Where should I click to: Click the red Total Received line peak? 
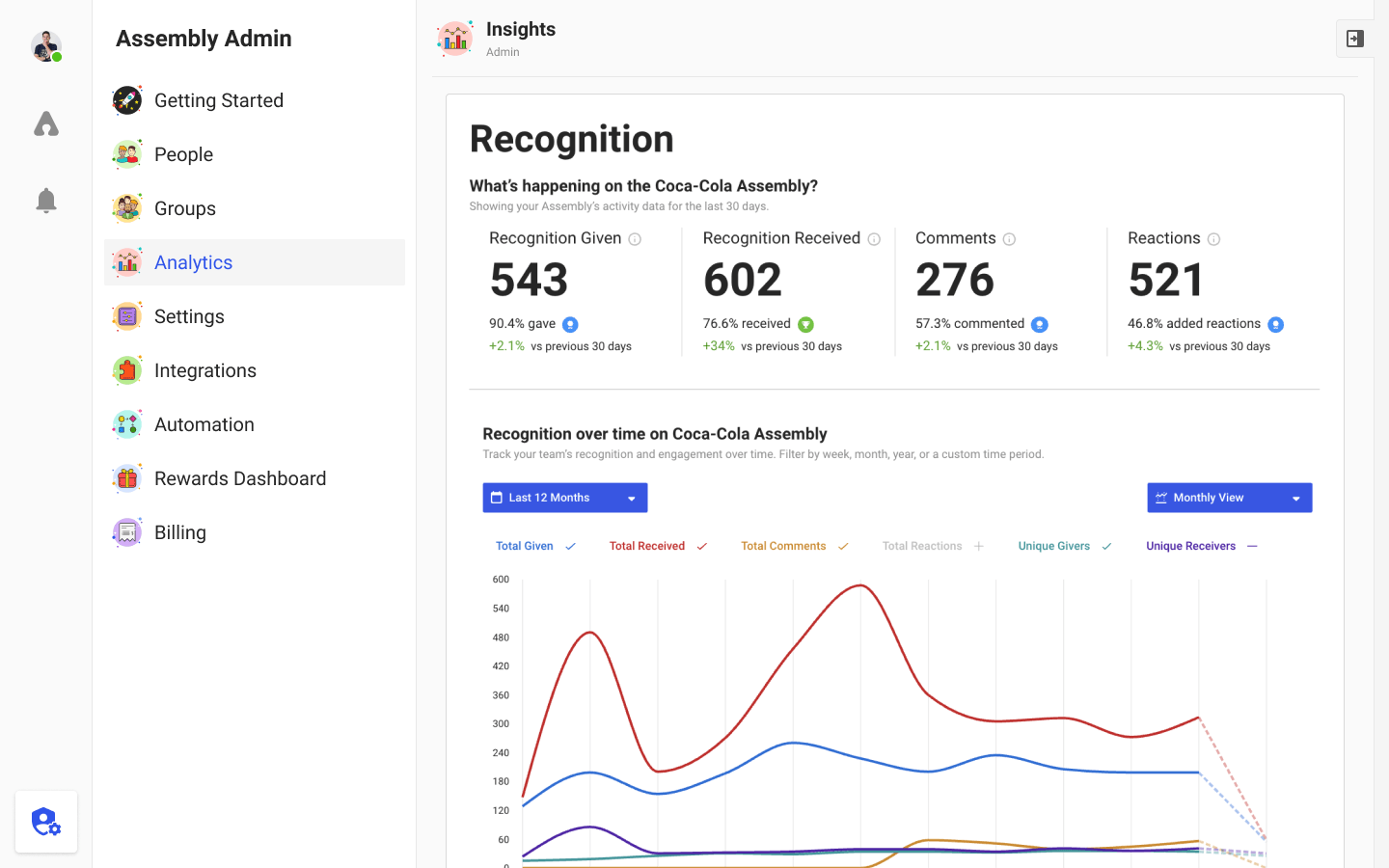click(x=858, y=585)
